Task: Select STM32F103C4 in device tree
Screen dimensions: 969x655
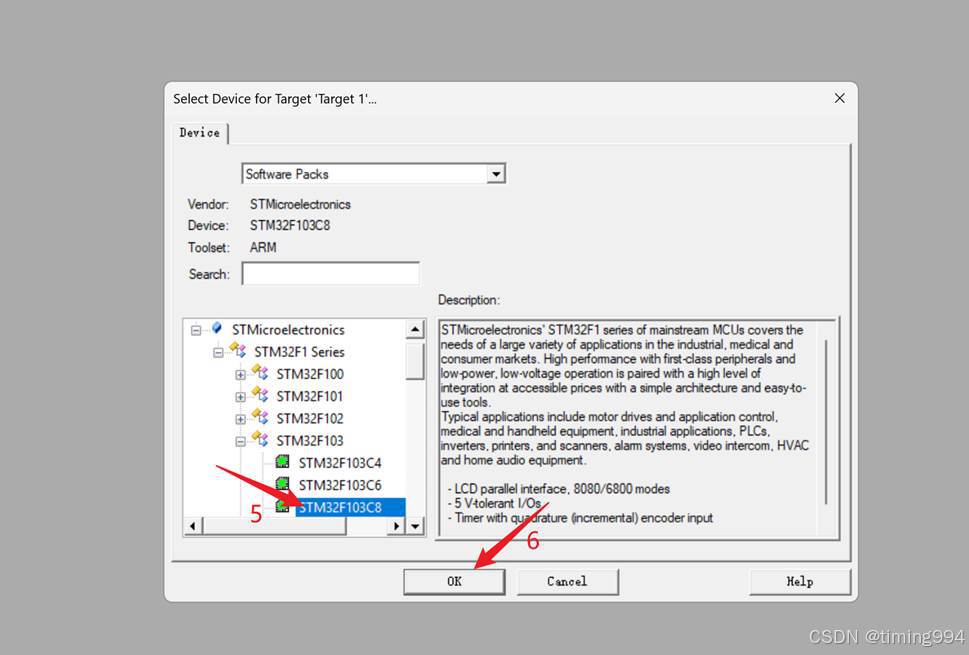Action: (x=340, y=463)
